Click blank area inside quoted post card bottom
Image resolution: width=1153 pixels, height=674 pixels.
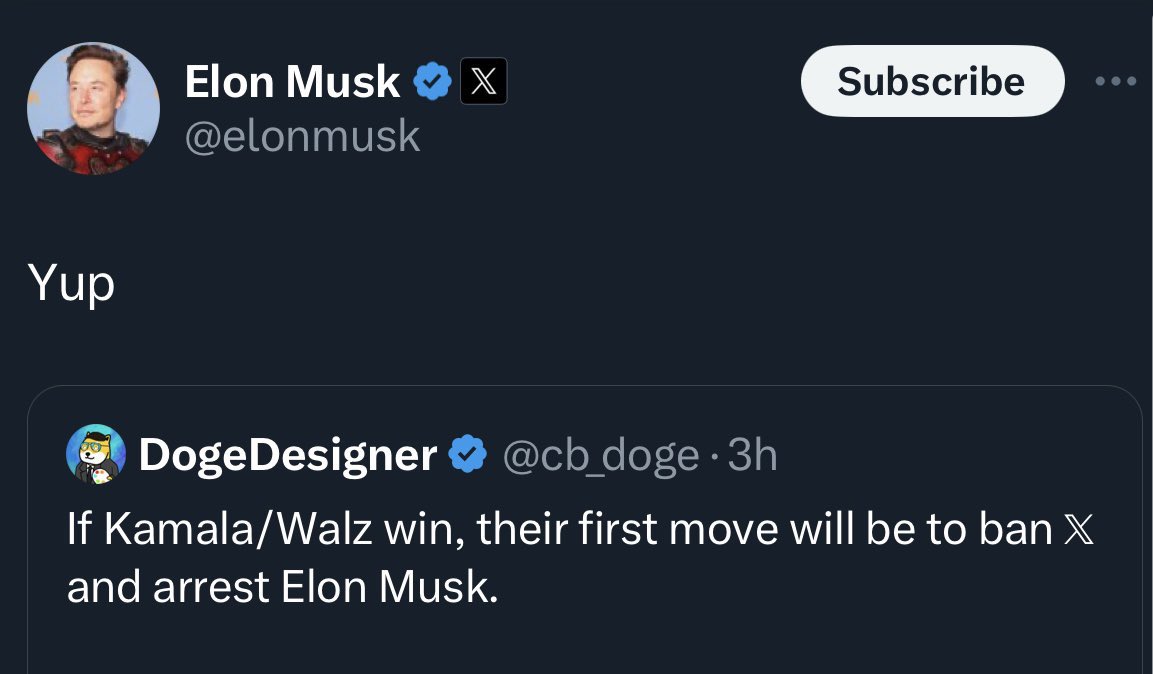point(585,643)
